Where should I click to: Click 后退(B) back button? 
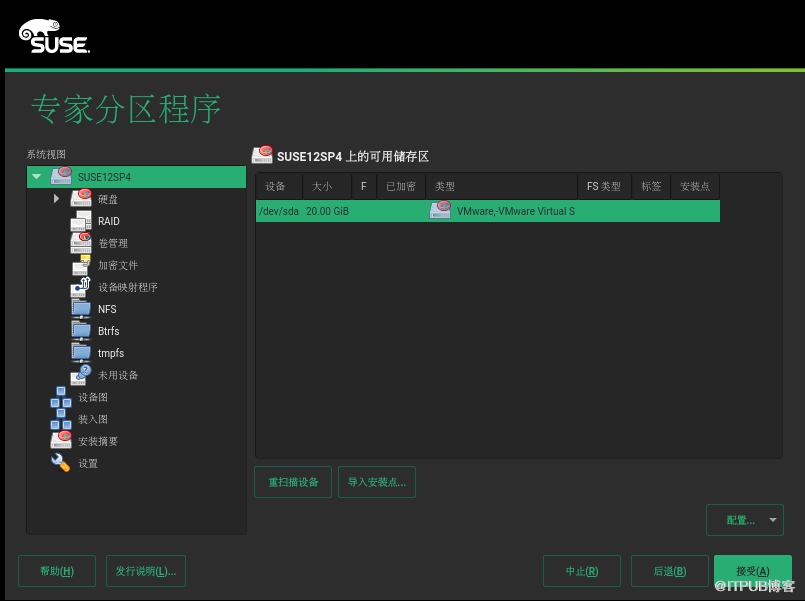(x=669, y=571)
